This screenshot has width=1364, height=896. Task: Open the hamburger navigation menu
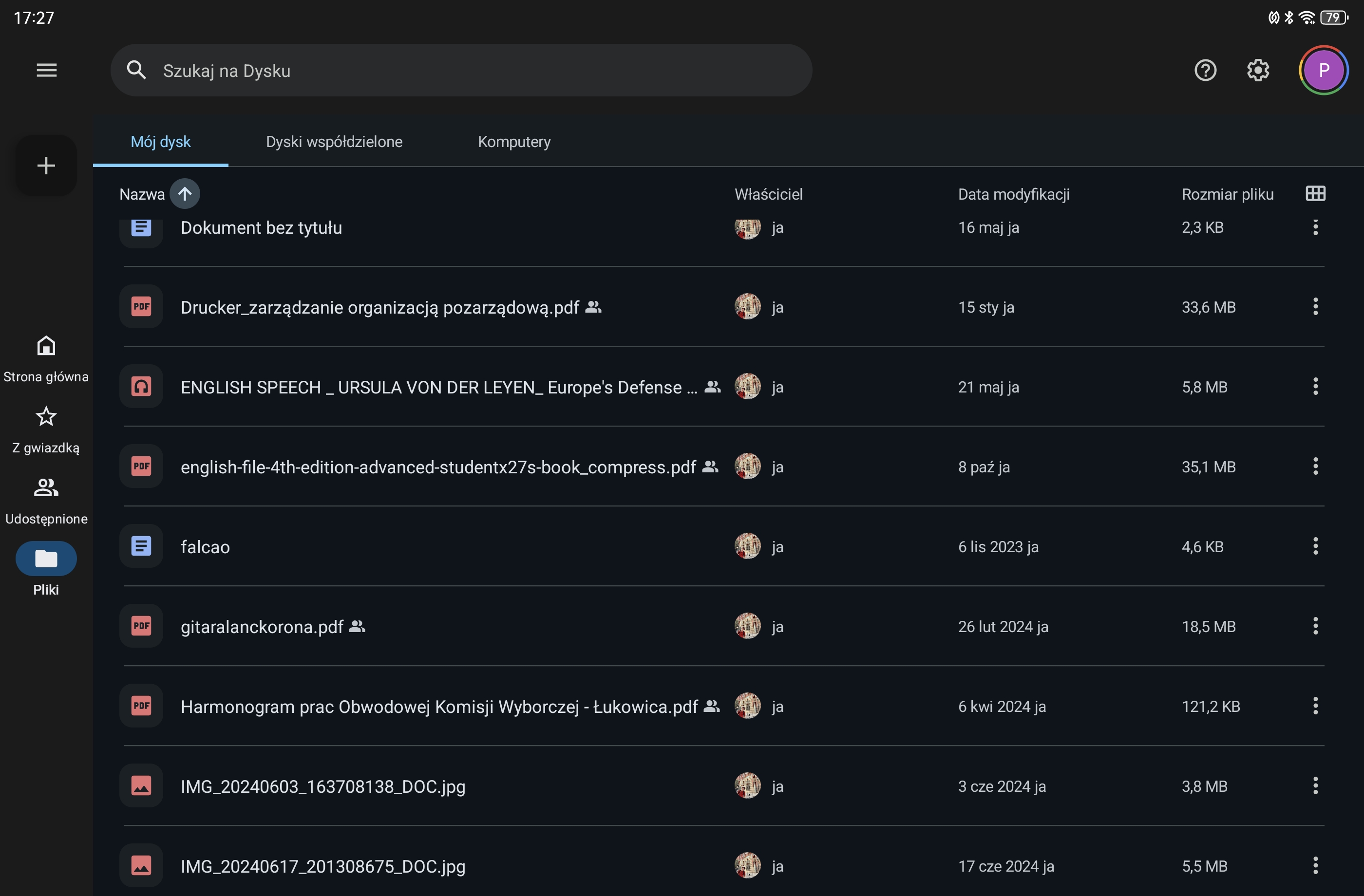click(x=46, y=70)
